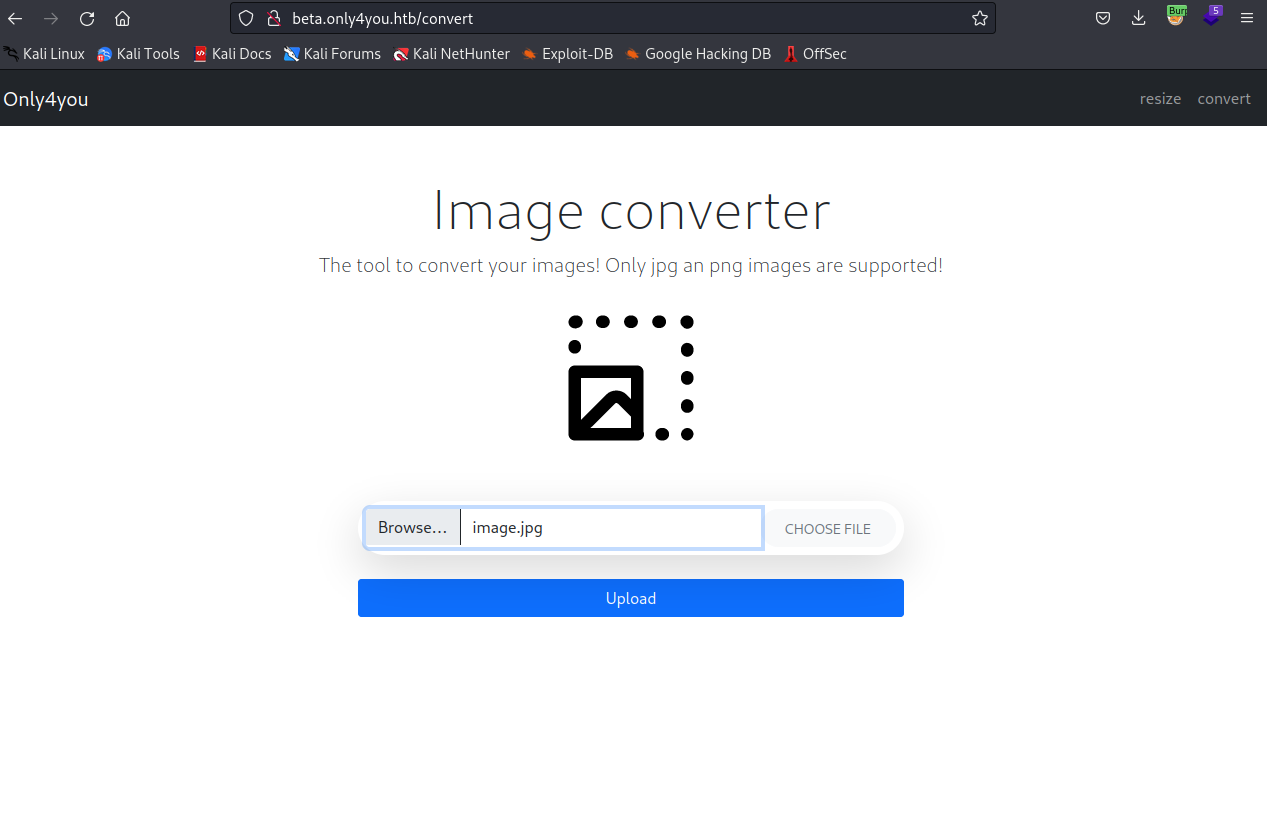This screenshot has width=1267, height=822.
Task: Go to the browser home page icon
Action: point(122,17)
